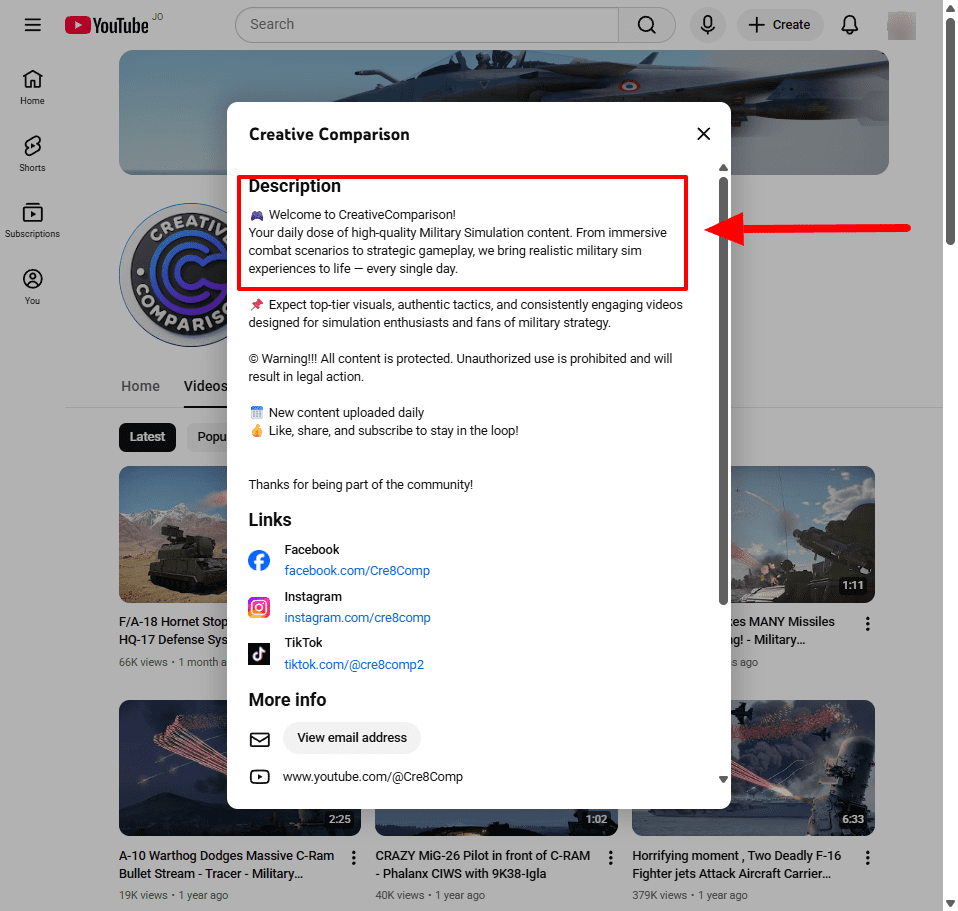
Task: Open Home in the sidebar
Action: click(x=32, y=87)
